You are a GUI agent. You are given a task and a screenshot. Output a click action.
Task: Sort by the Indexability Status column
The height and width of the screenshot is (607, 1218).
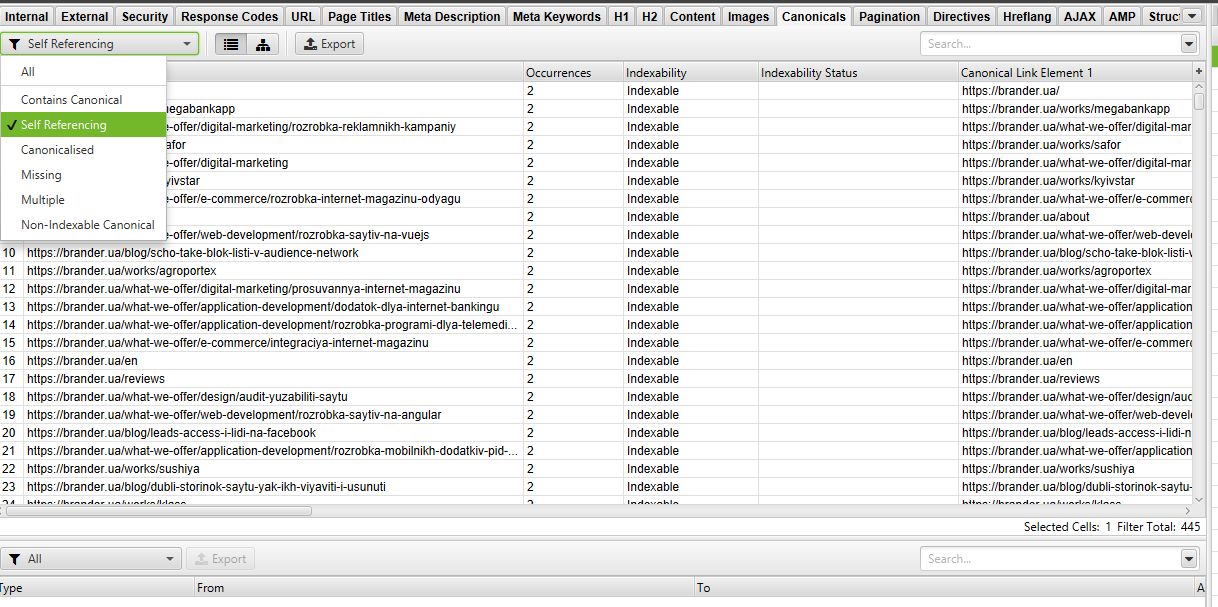coord(856,73)
